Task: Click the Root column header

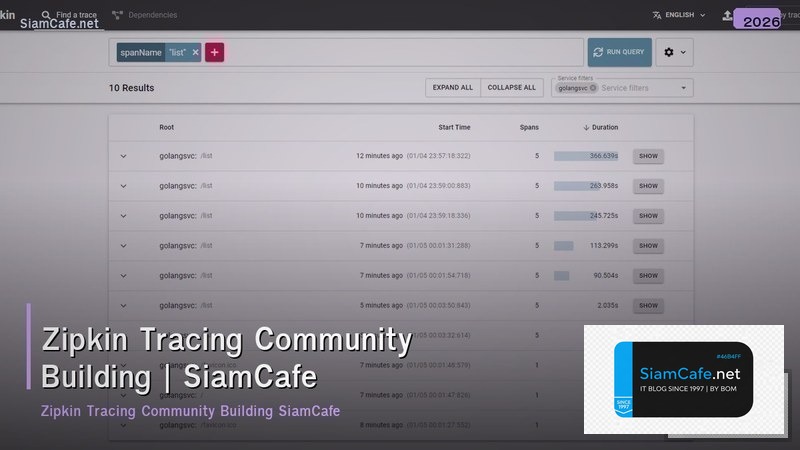Action: tap(166, 127)
